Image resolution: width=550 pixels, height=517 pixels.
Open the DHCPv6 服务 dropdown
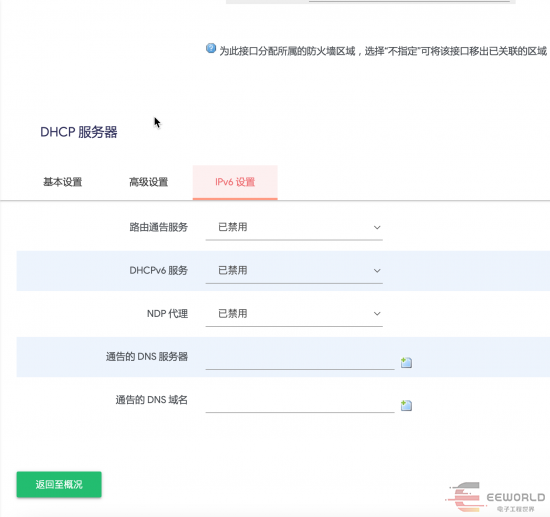[x=294, y=270]
